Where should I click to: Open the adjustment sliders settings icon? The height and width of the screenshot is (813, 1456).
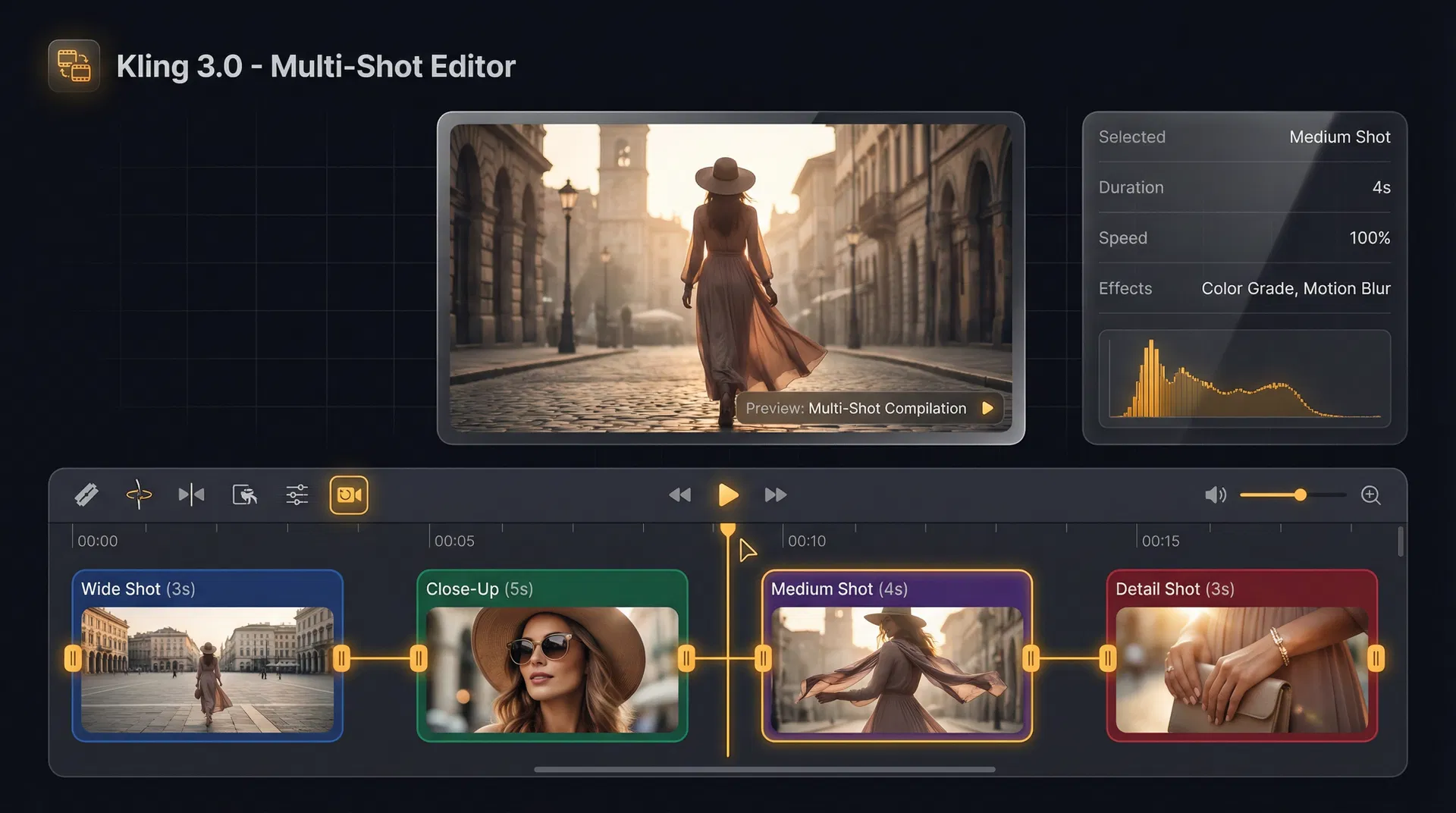(297, 495)
